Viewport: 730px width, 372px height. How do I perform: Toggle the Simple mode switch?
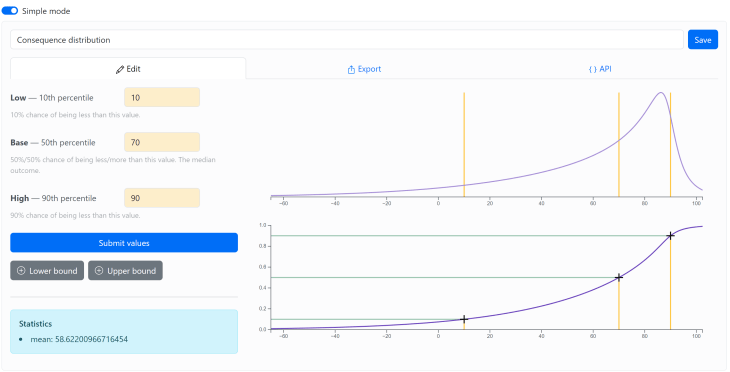pos(10,11)
